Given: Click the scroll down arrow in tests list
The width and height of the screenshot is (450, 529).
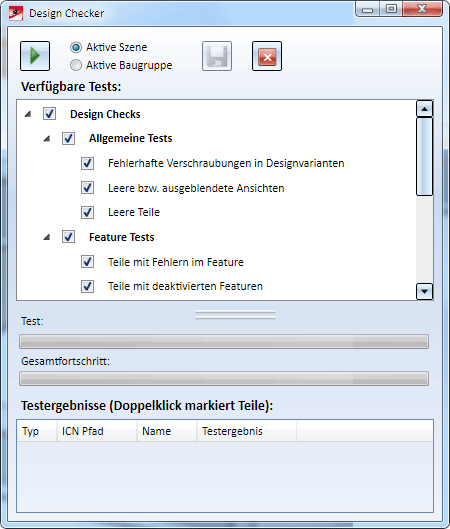Looking at the screenshot, I should point(424,291).
